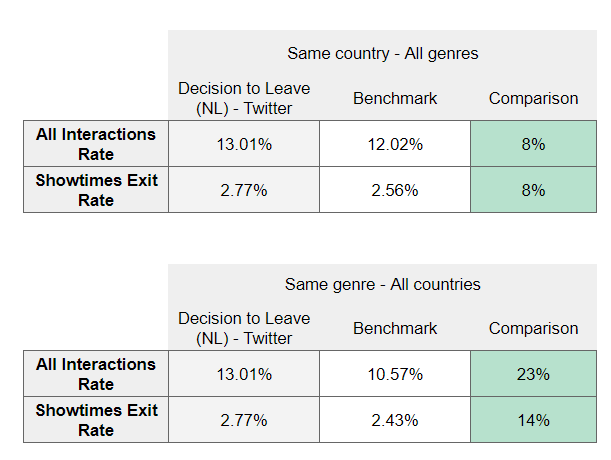
Task: Select the 'Same genre - All countries' header
Action: click(382, 284)
